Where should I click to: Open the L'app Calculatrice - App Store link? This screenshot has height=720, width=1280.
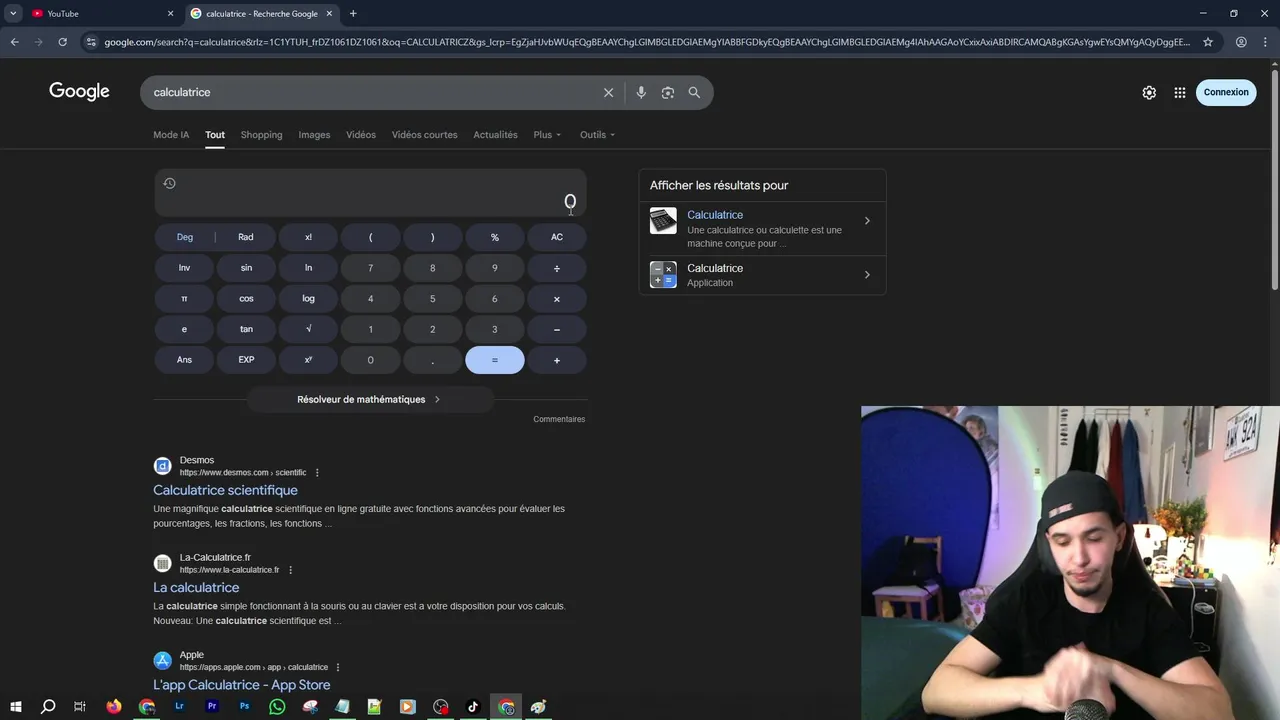click(x=241, y=685)
